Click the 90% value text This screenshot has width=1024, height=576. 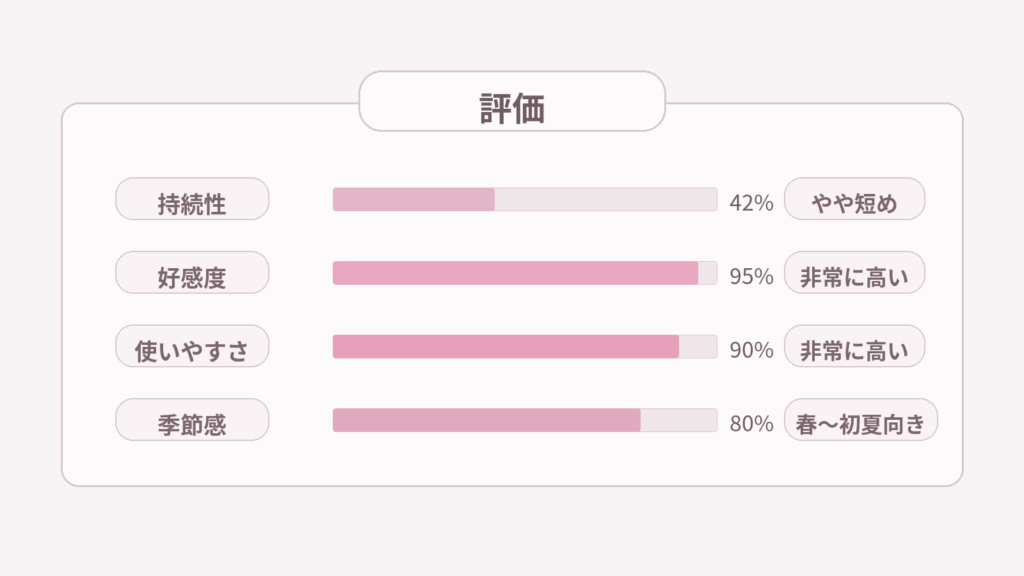[x=751, y=350]
